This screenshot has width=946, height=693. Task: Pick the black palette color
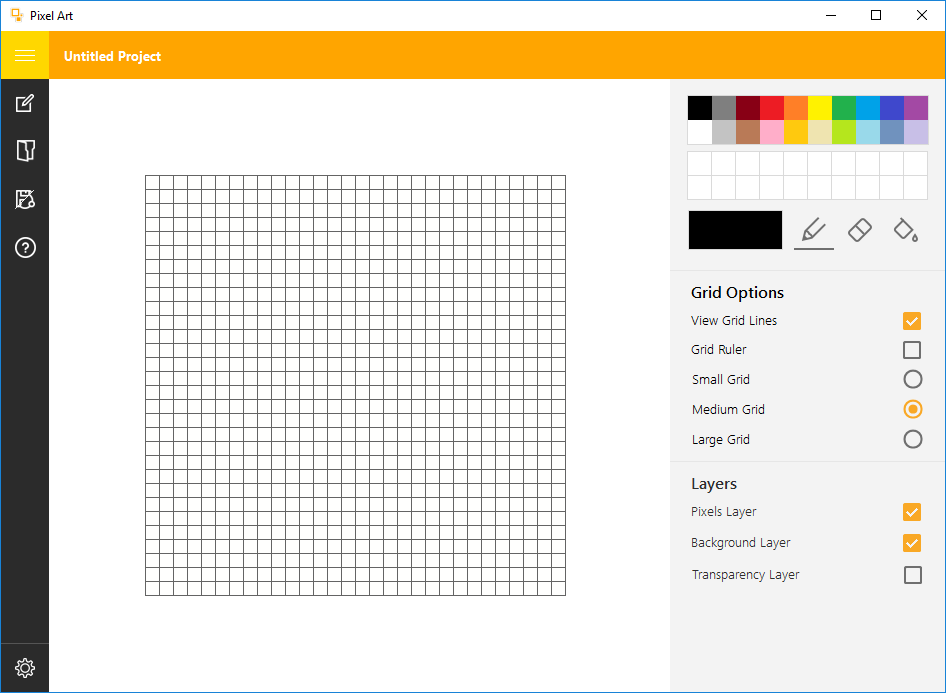[x=700, y=108]
